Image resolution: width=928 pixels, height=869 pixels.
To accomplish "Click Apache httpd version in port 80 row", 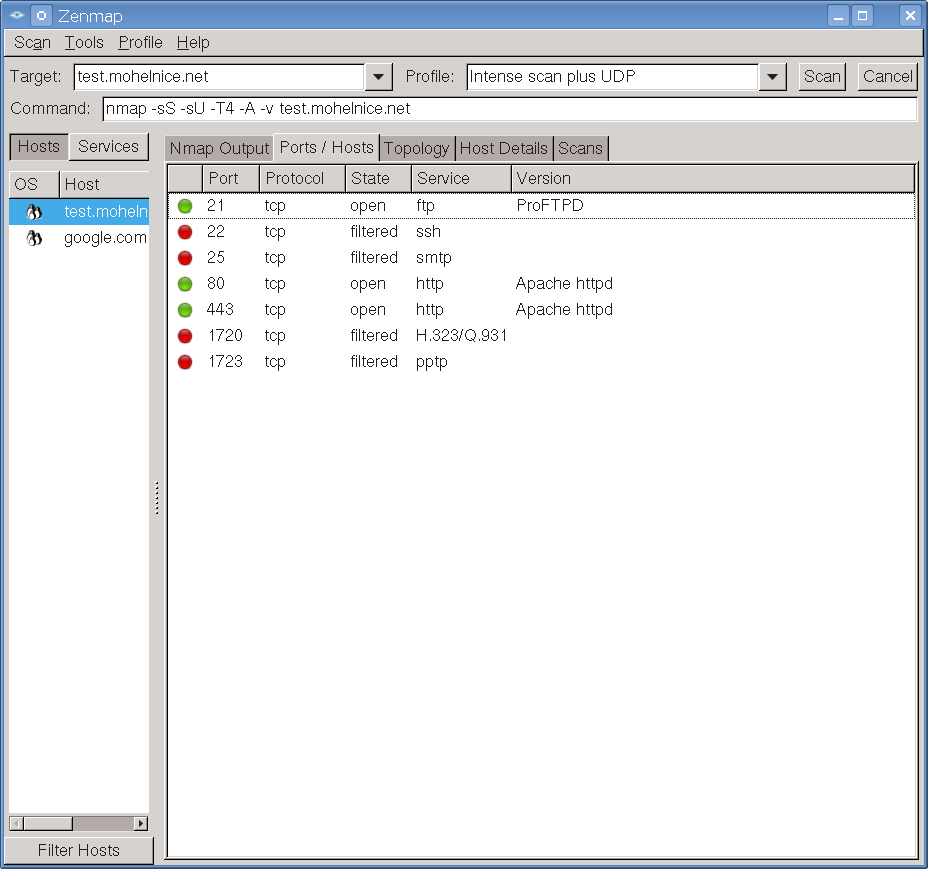I will click(564, 284).
